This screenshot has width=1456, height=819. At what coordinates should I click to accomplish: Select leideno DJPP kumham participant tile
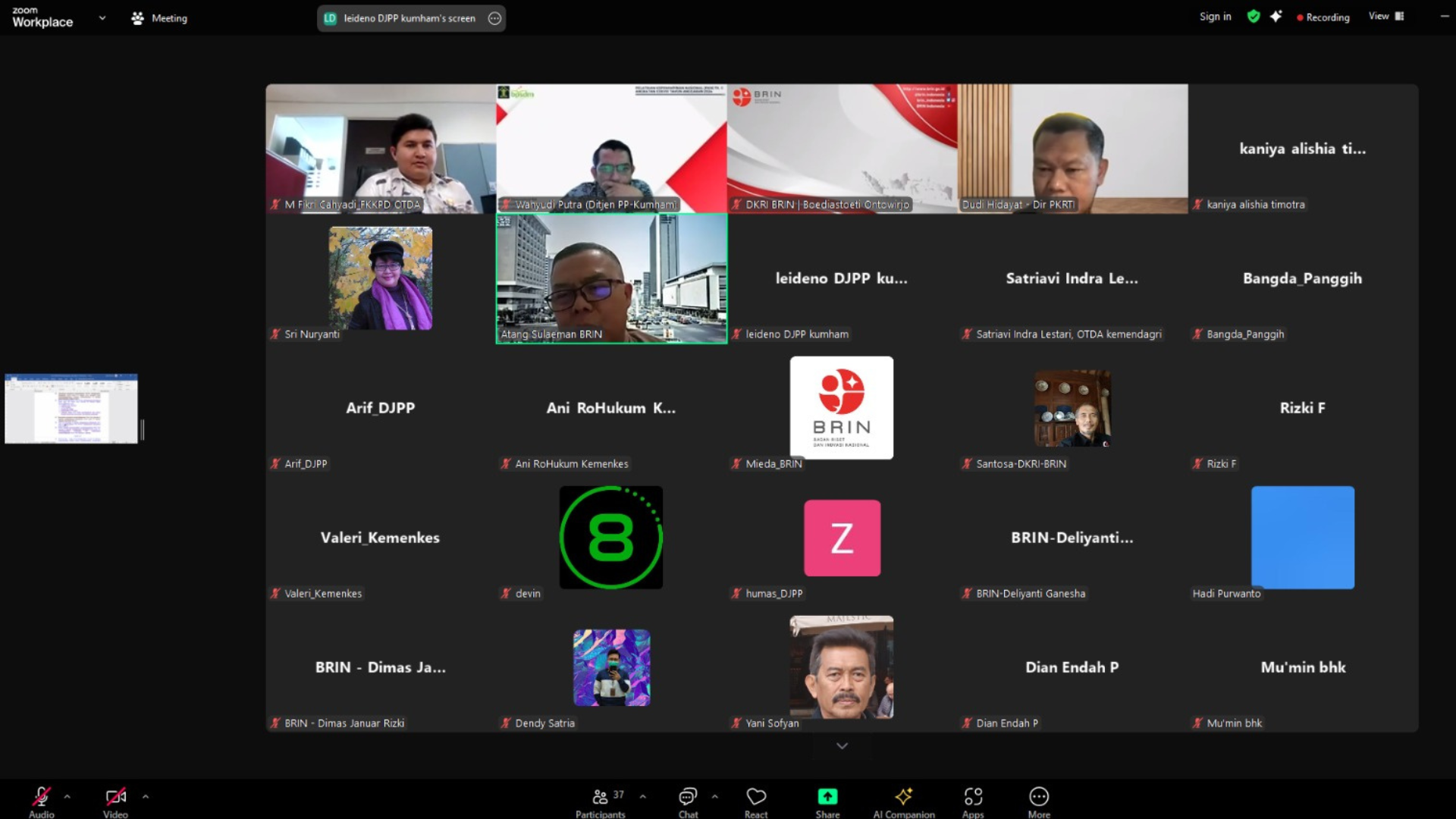click(x=842, y=278)
